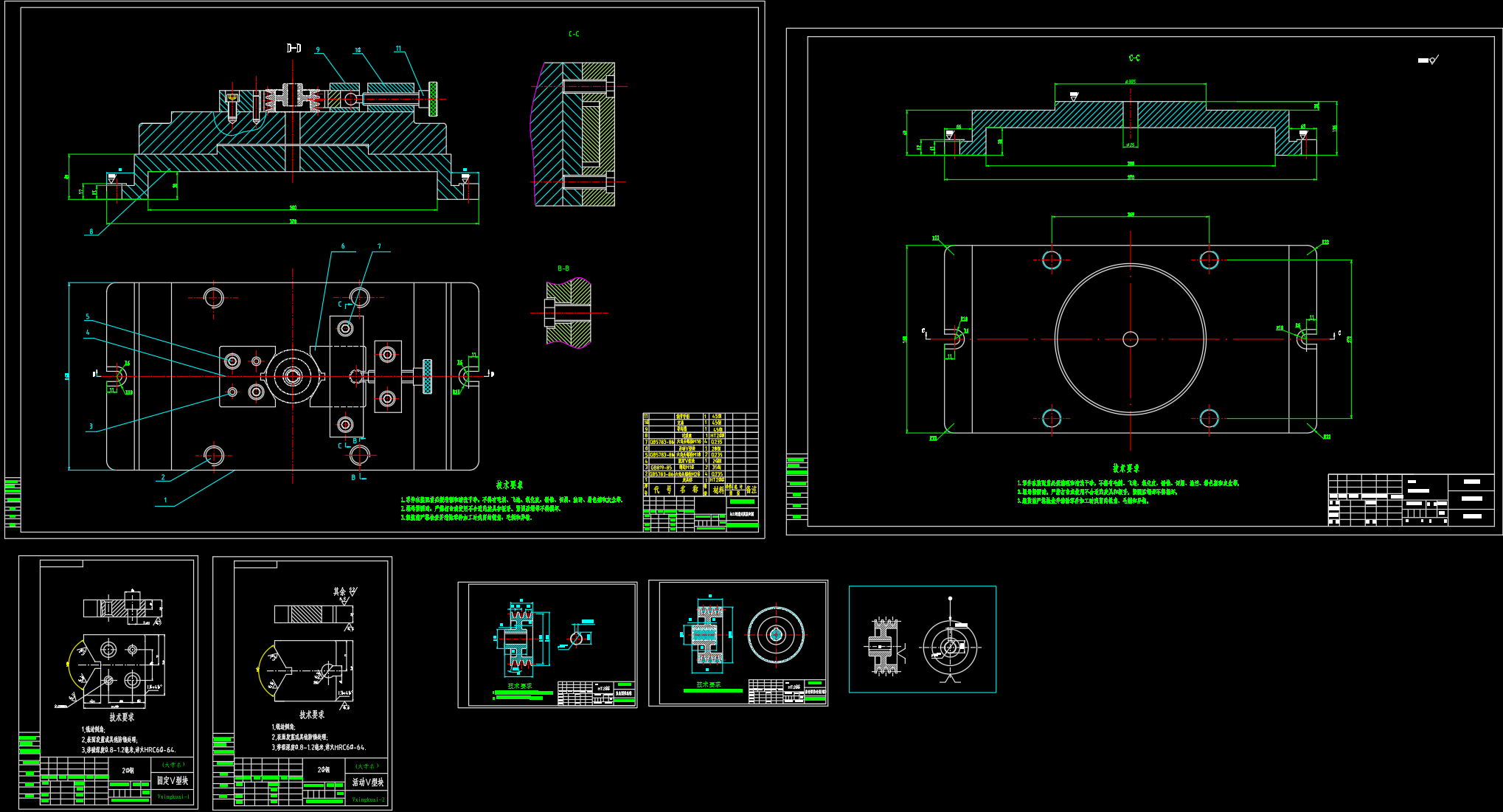The width and height of the screenshot is (1503, 812).
Task: Click the 固定V型块 title block name
Action: point(173,780)
